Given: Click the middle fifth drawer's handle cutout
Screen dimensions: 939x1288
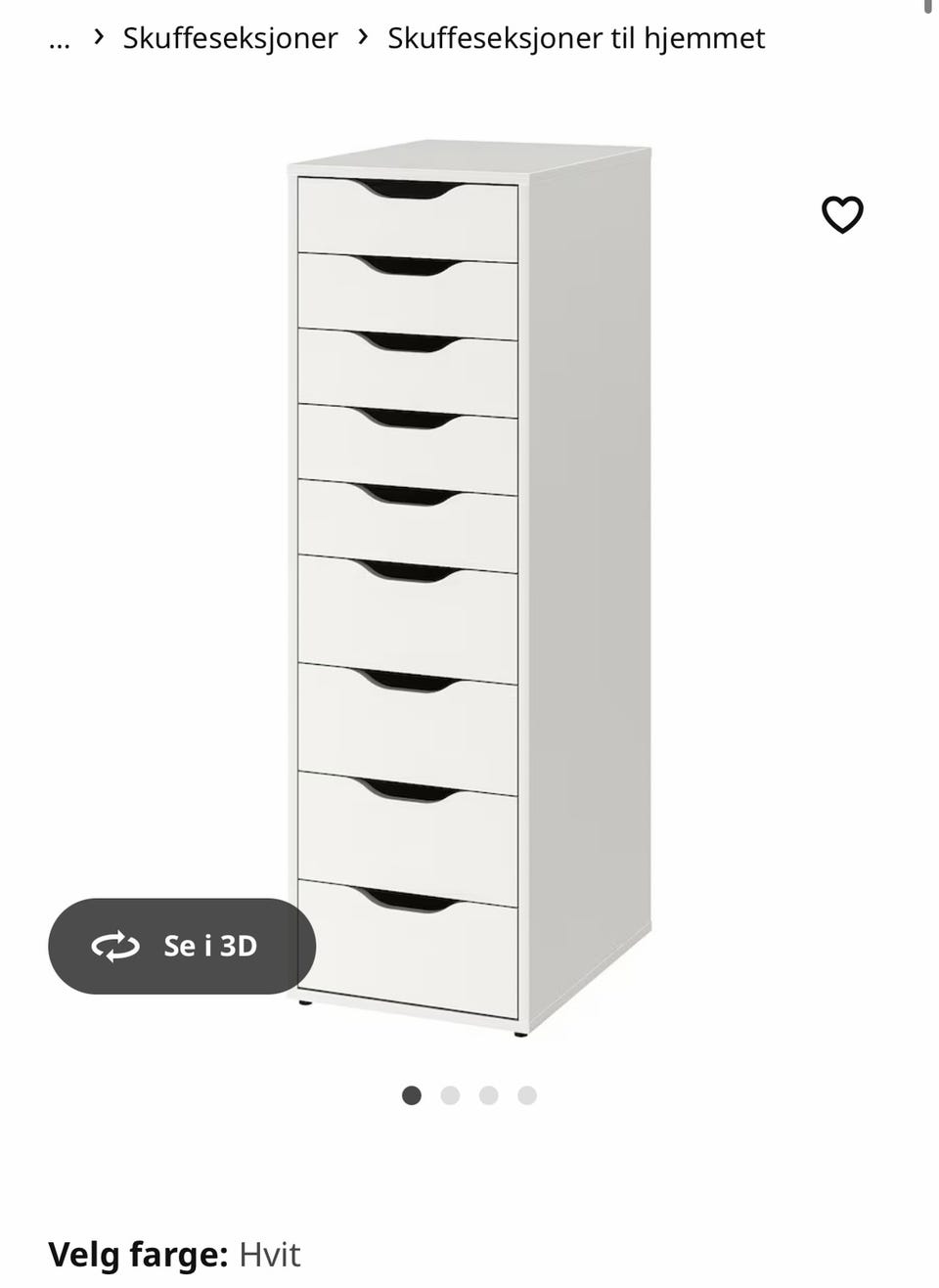Looking at the screenshot, I should [408, 495].
